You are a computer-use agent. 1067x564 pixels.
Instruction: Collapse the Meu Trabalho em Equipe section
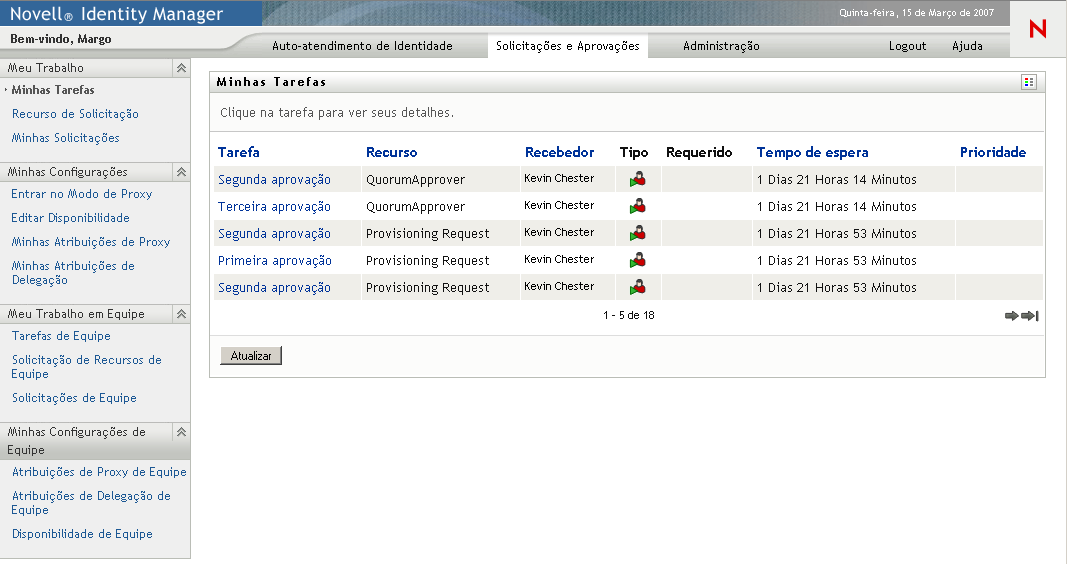pos(181,314)
